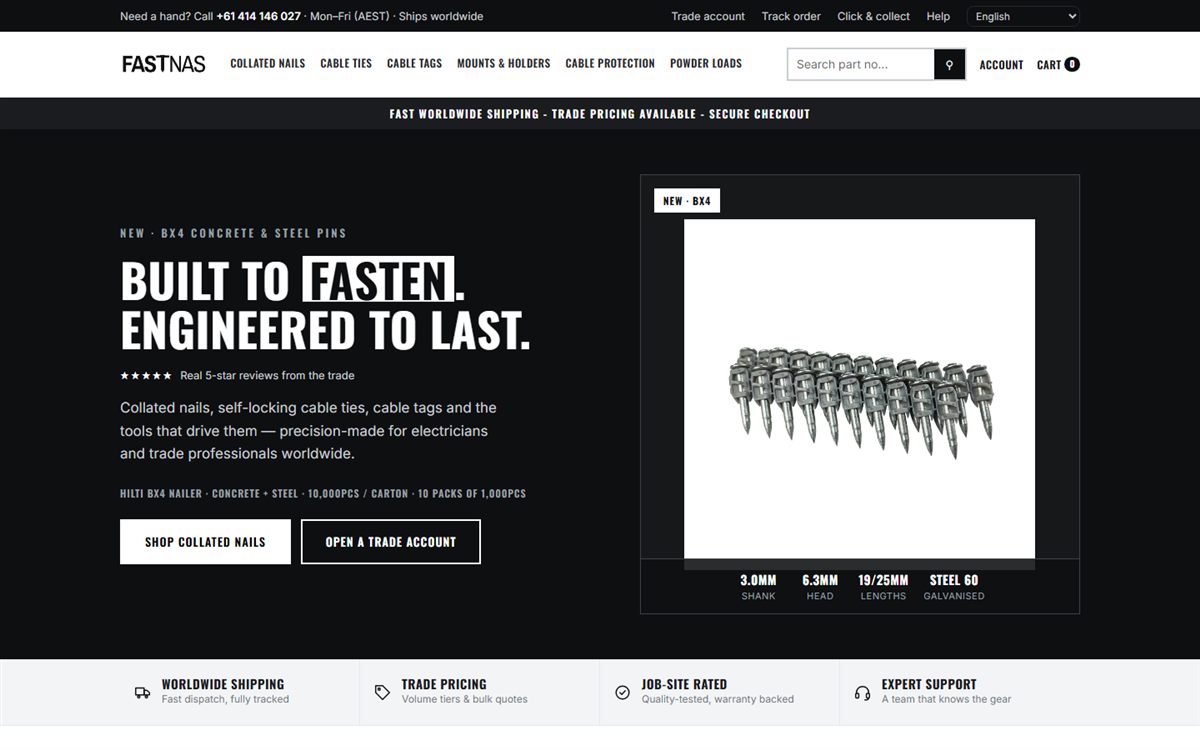This screenshot has height=750, width=1200.
Task: Click the Trade Pricing heading
Action: click(x=444, y=684)
